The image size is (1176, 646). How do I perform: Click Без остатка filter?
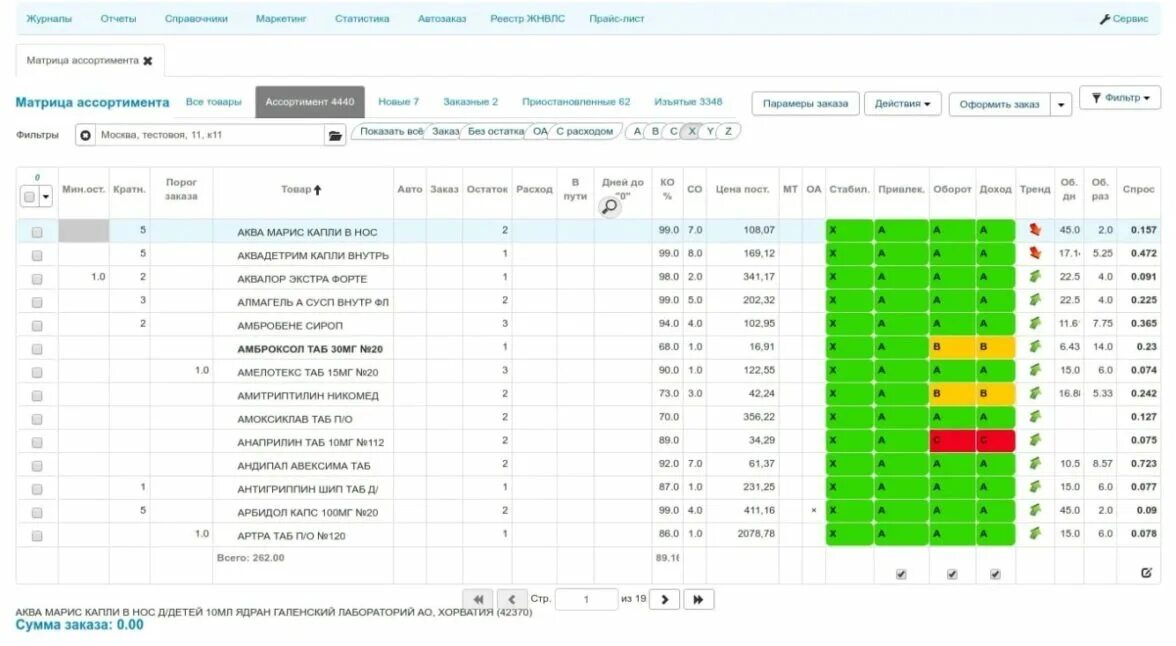(x=495, y=131)
